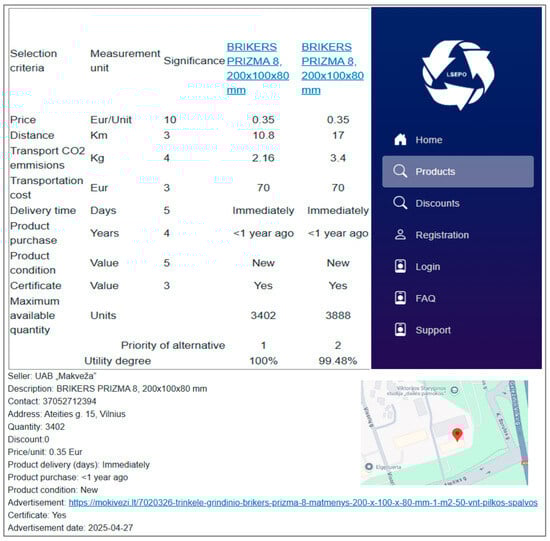
Task: Follow the mokivezi.lt advertisement URL
Action: coord(303,502)
